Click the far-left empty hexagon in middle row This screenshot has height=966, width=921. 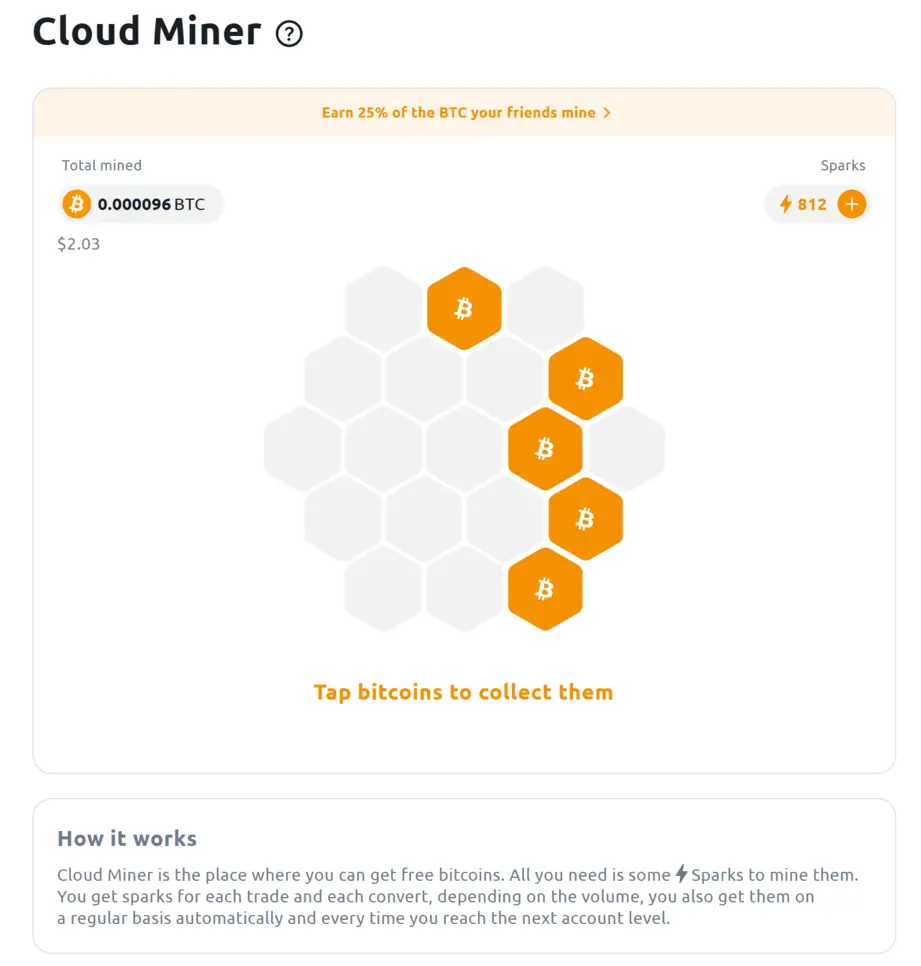coord(302,448)
